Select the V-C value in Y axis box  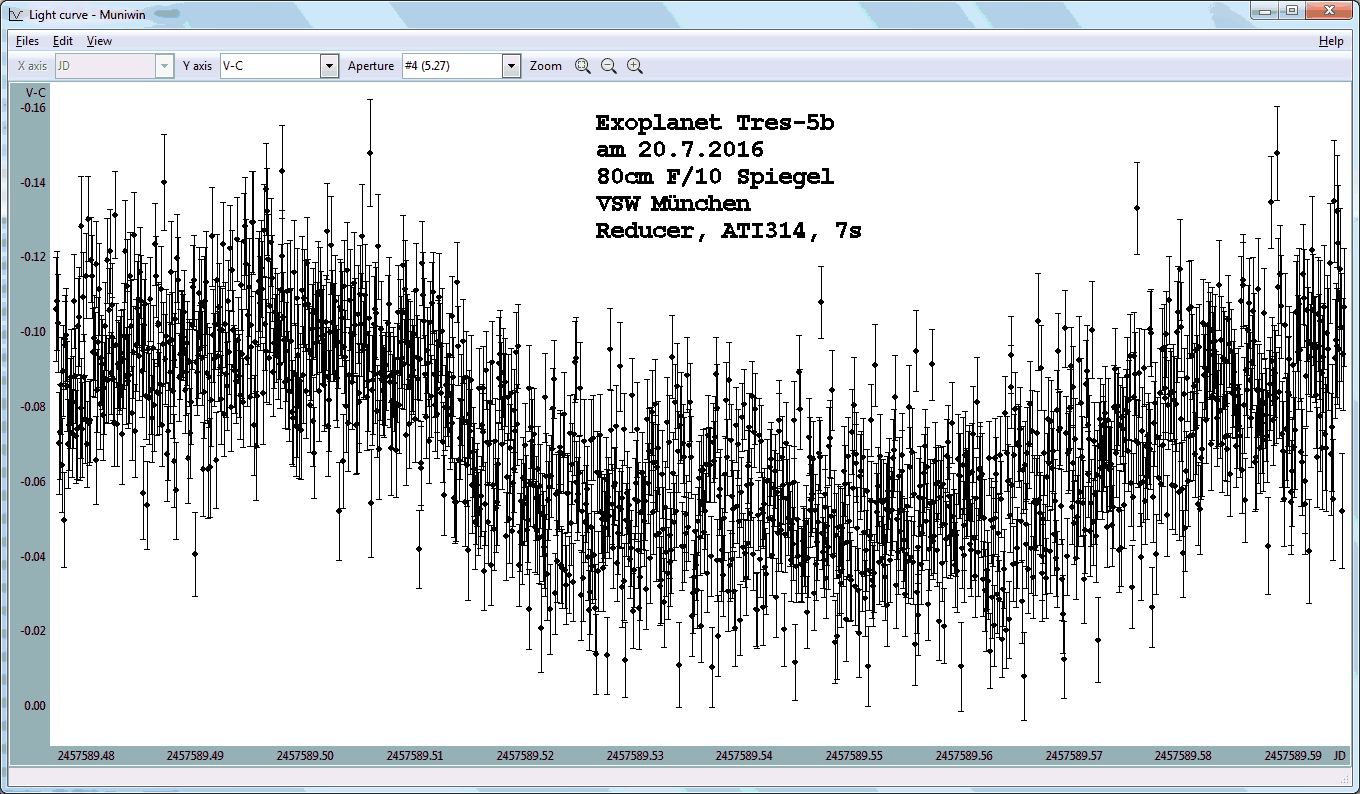coord(268,66)
